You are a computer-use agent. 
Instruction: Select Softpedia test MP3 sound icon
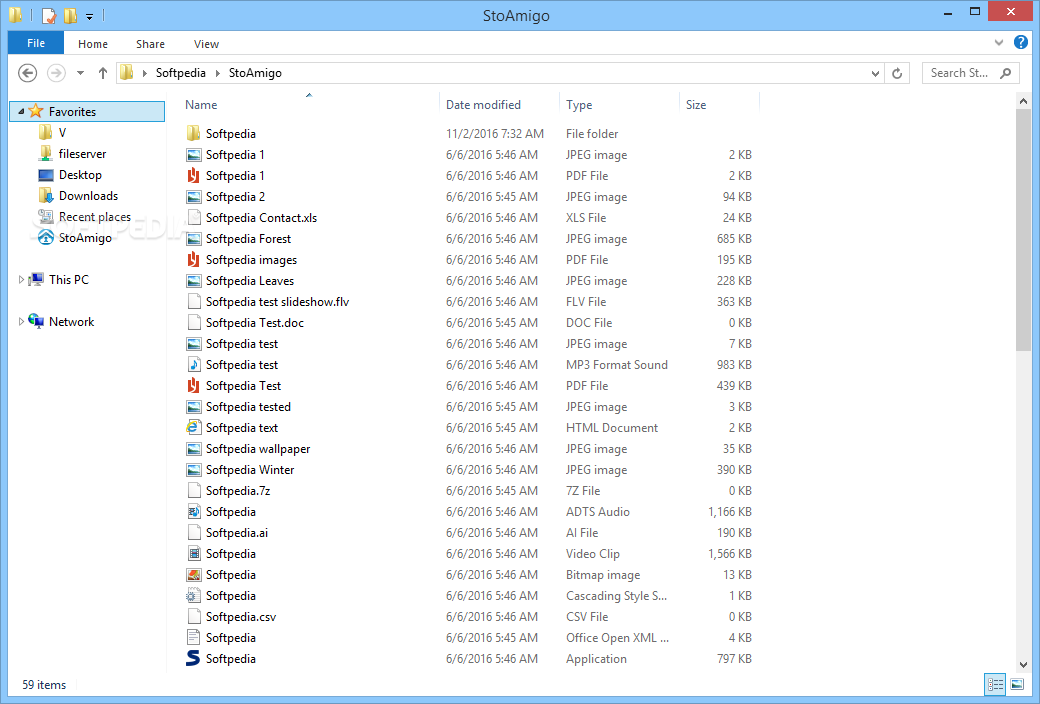point(194,365)
